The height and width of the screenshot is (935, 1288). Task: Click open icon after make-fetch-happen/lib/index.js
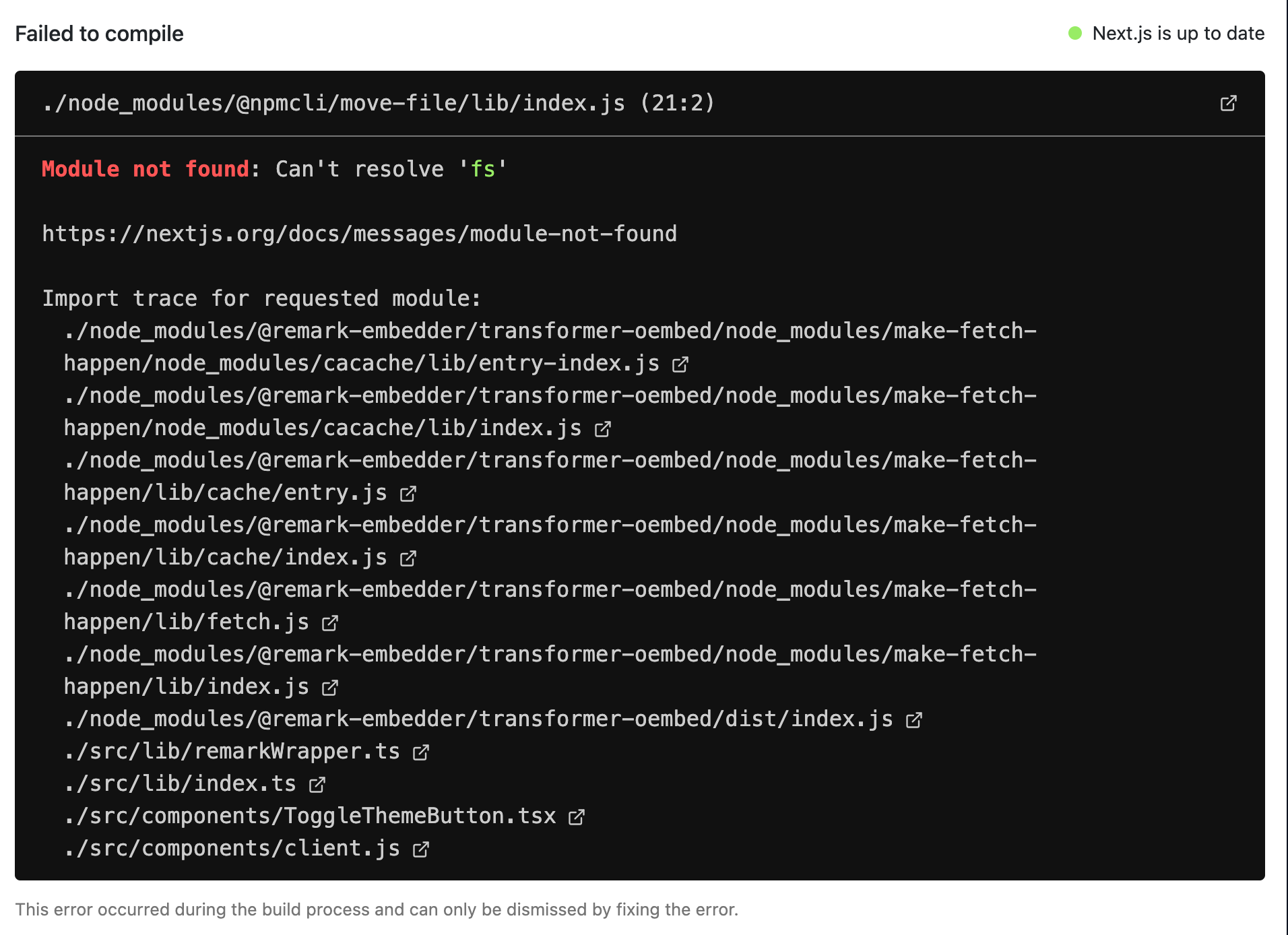330,688
